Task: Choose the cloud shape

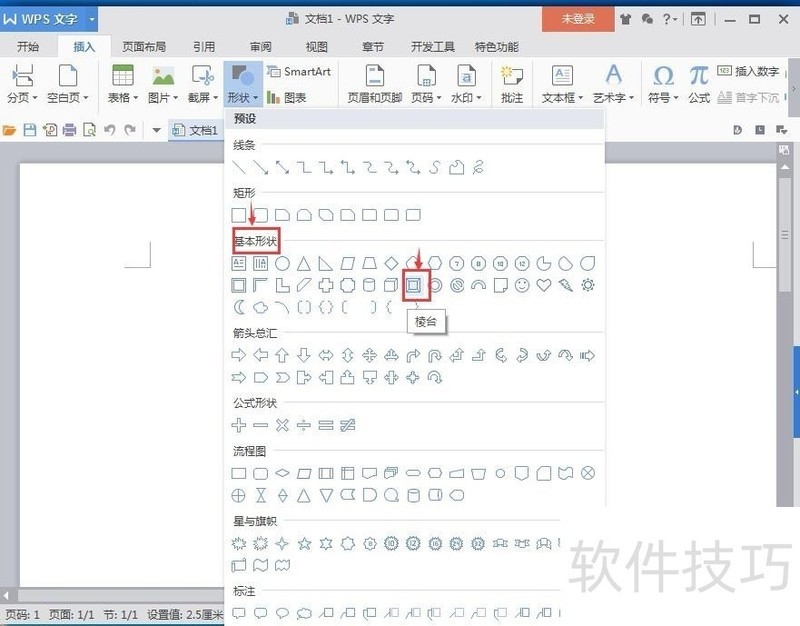Action: click(x=261, y=307)
